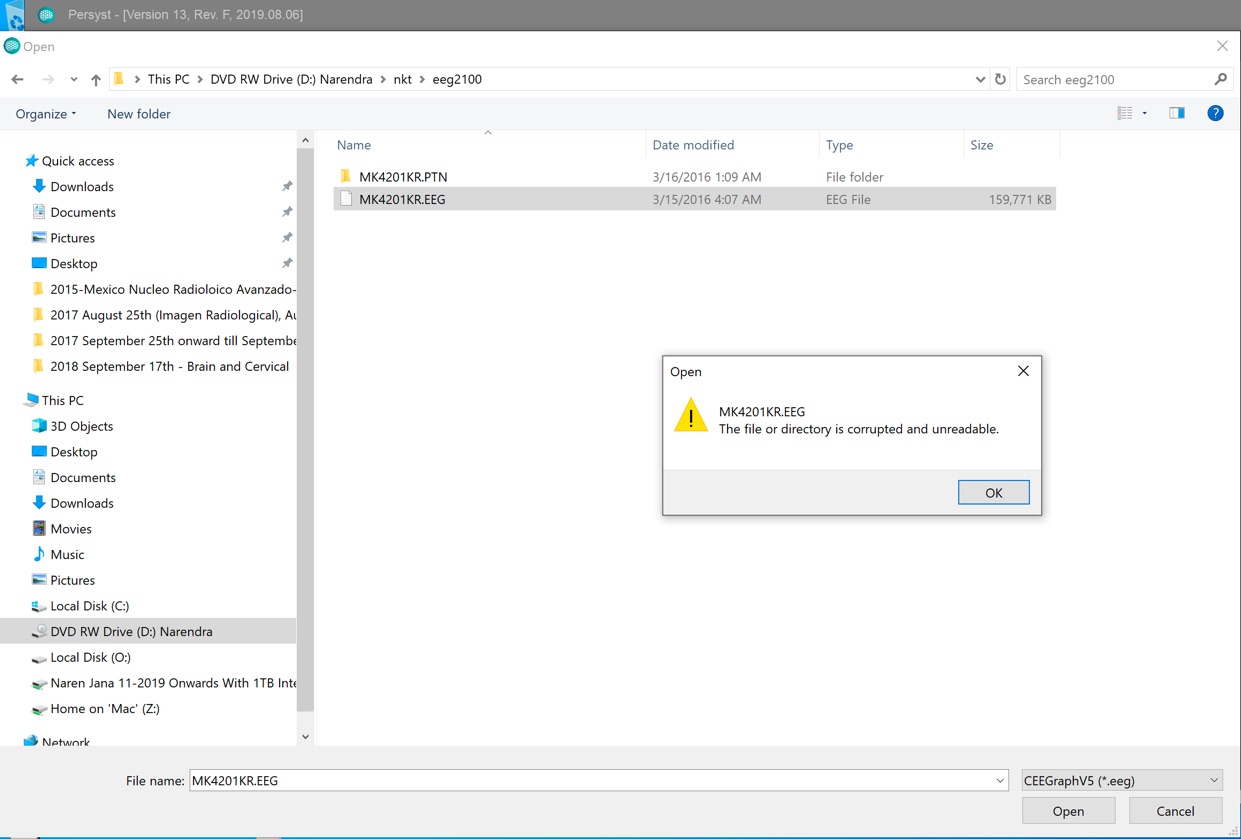1241x839 pixels.
Task: Open Home on 'Mac' (Z:) drive
Action: [104, 708]
